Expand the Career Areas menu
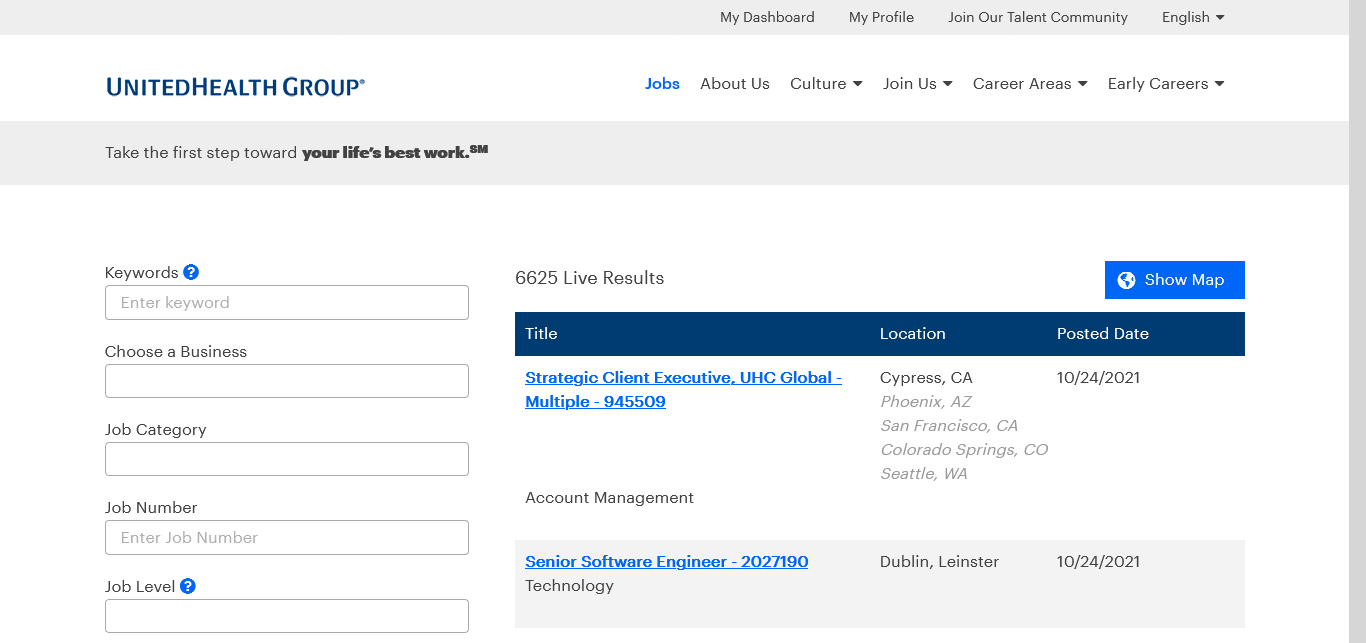The width and height of the screenshot is (1366, 643). 1029,84
